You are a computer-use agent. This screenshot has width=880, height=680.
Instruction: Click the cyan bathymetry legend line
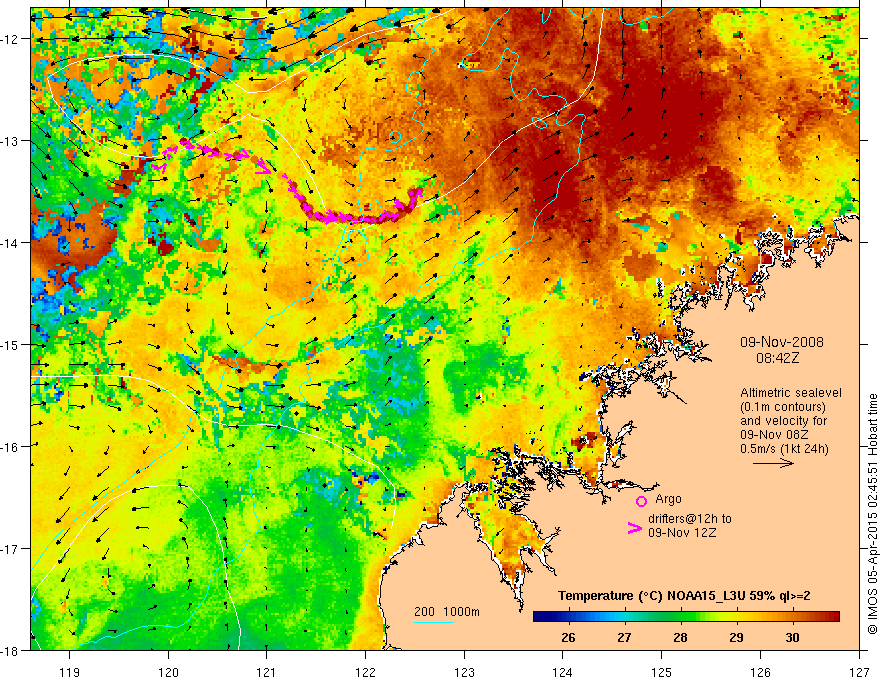(434, 622)
